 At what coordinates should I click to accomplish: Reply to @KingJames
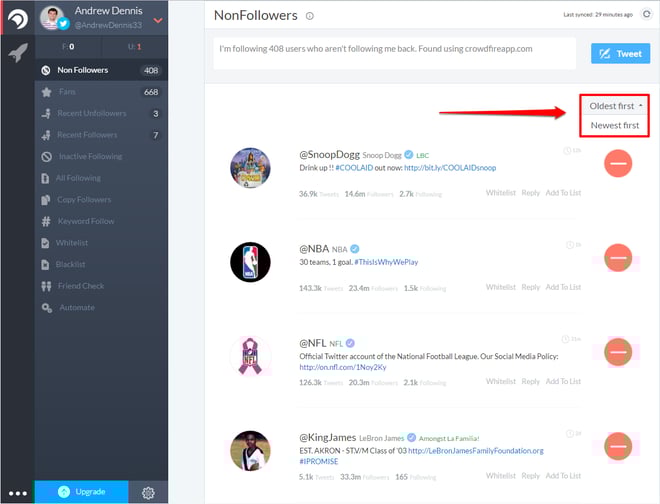tap(530, 476)
